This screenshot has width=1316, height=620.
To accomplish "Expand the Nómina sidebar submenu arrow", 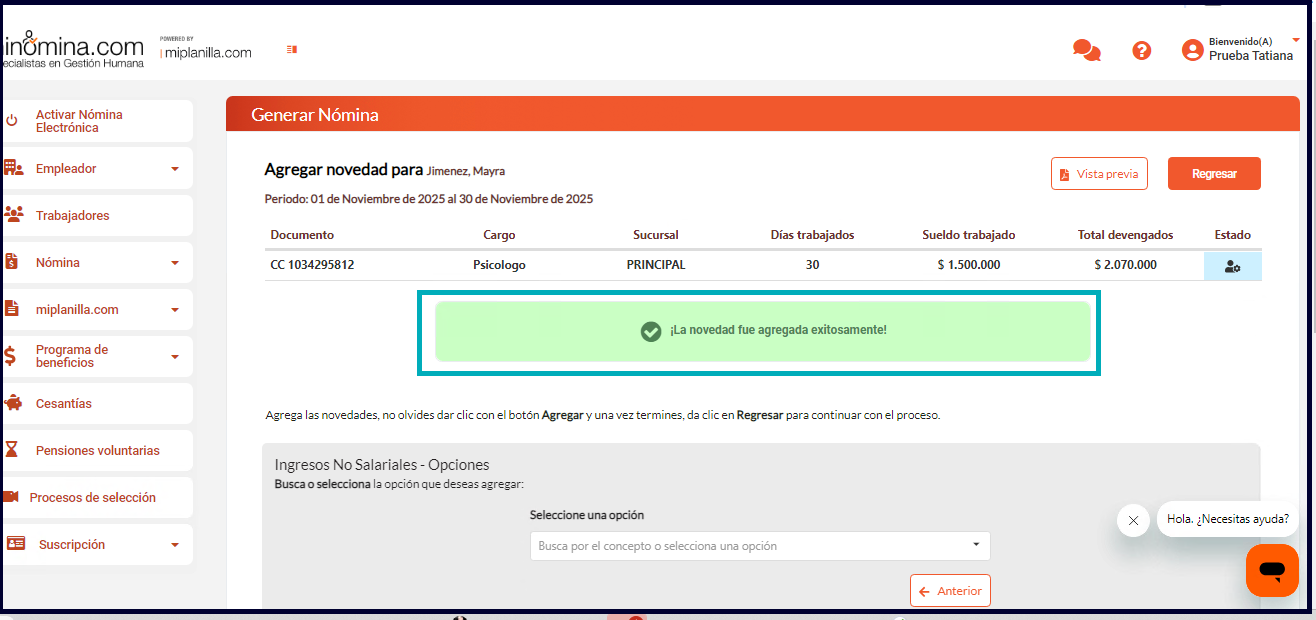I will [x=175, y=263].
